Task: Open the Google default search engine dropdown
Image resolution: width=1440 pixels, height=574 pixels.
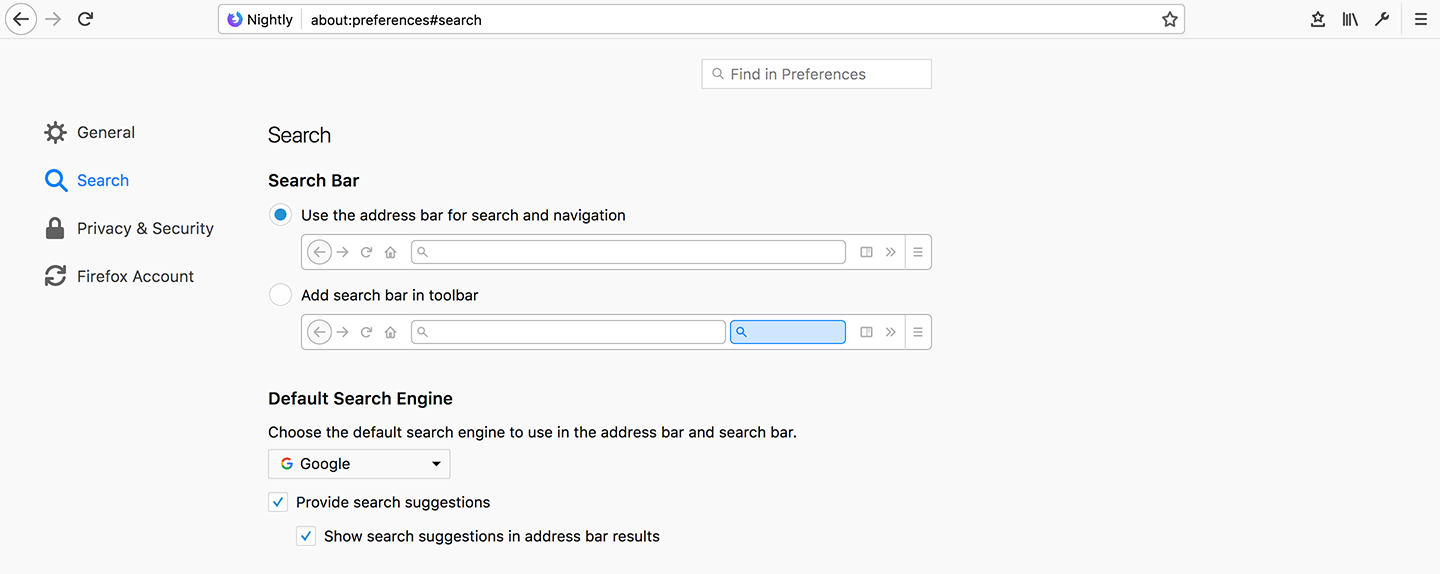Action: pyautogui.click(x=359, y=464)
